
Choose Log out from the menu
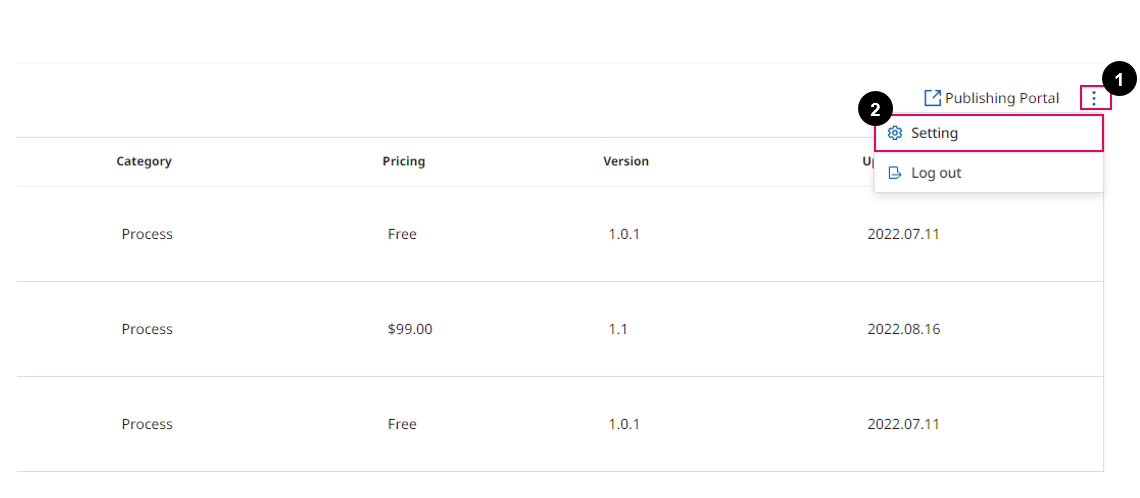click(936, 173)
